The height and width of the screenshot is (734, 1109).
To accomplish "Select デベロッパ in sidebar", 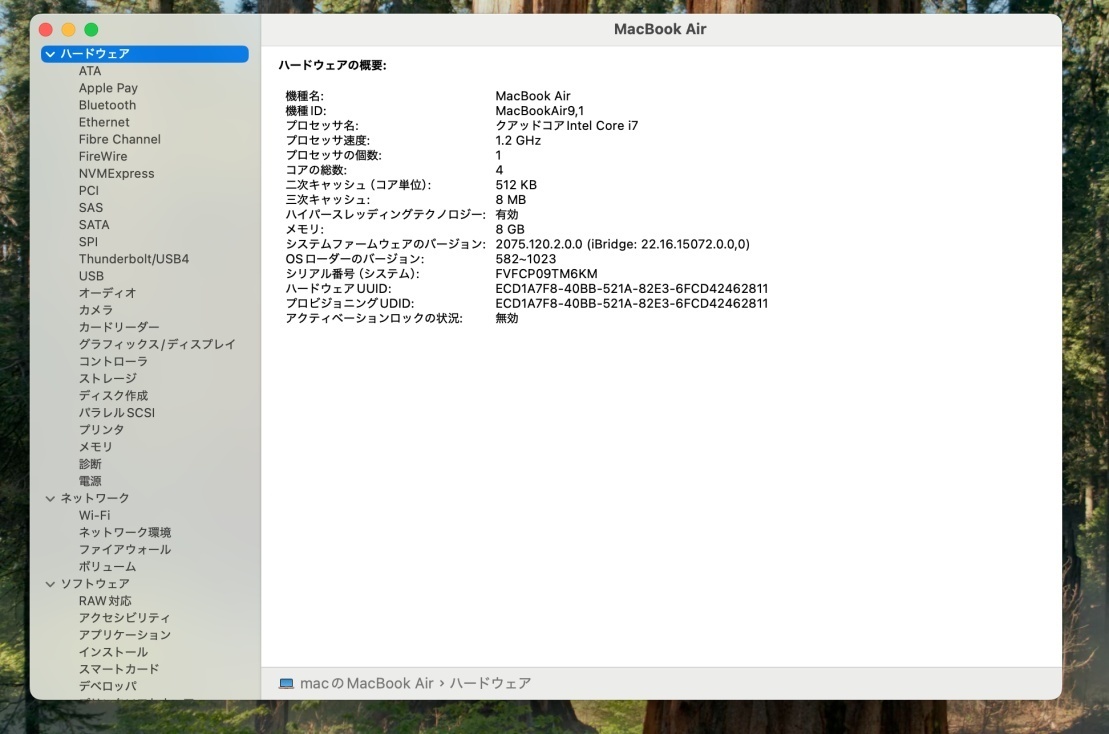I will click(108, 686).
